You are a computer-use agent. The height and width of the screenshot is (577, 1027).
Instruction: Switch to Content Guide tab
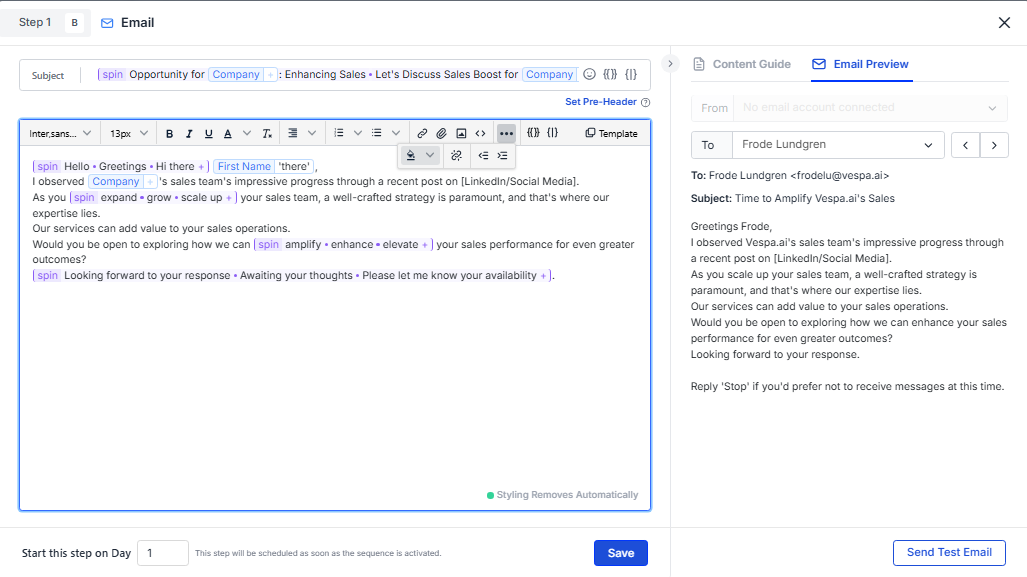[742, 64]
